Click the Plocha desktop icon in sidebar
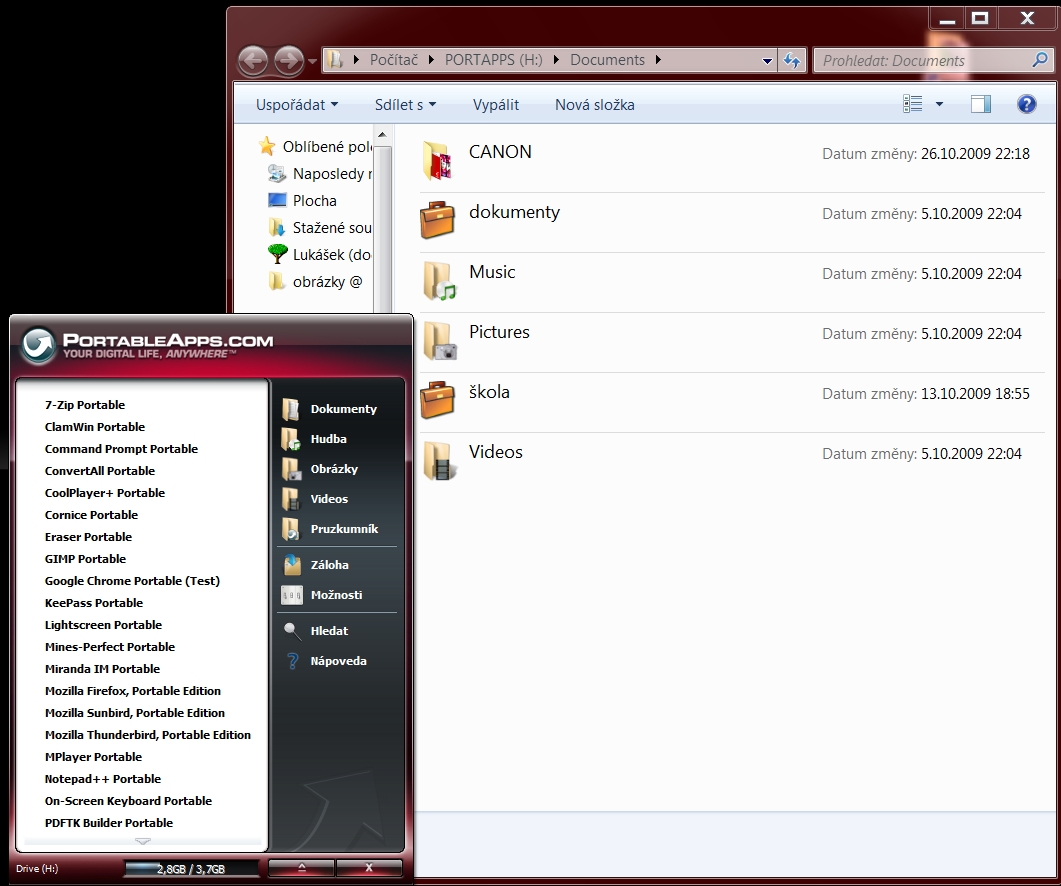Screen dimensions: 1061x886 coord(277,200)
